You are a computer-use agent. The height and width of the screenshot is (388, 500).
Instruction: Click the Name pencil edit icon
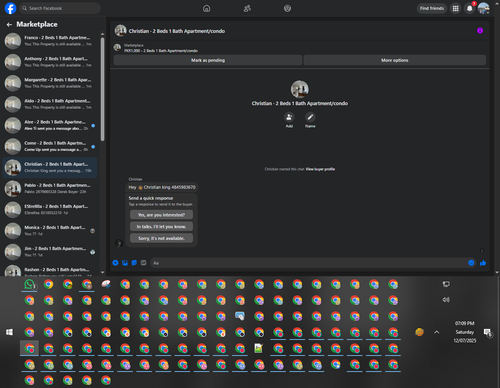point(310,117)
